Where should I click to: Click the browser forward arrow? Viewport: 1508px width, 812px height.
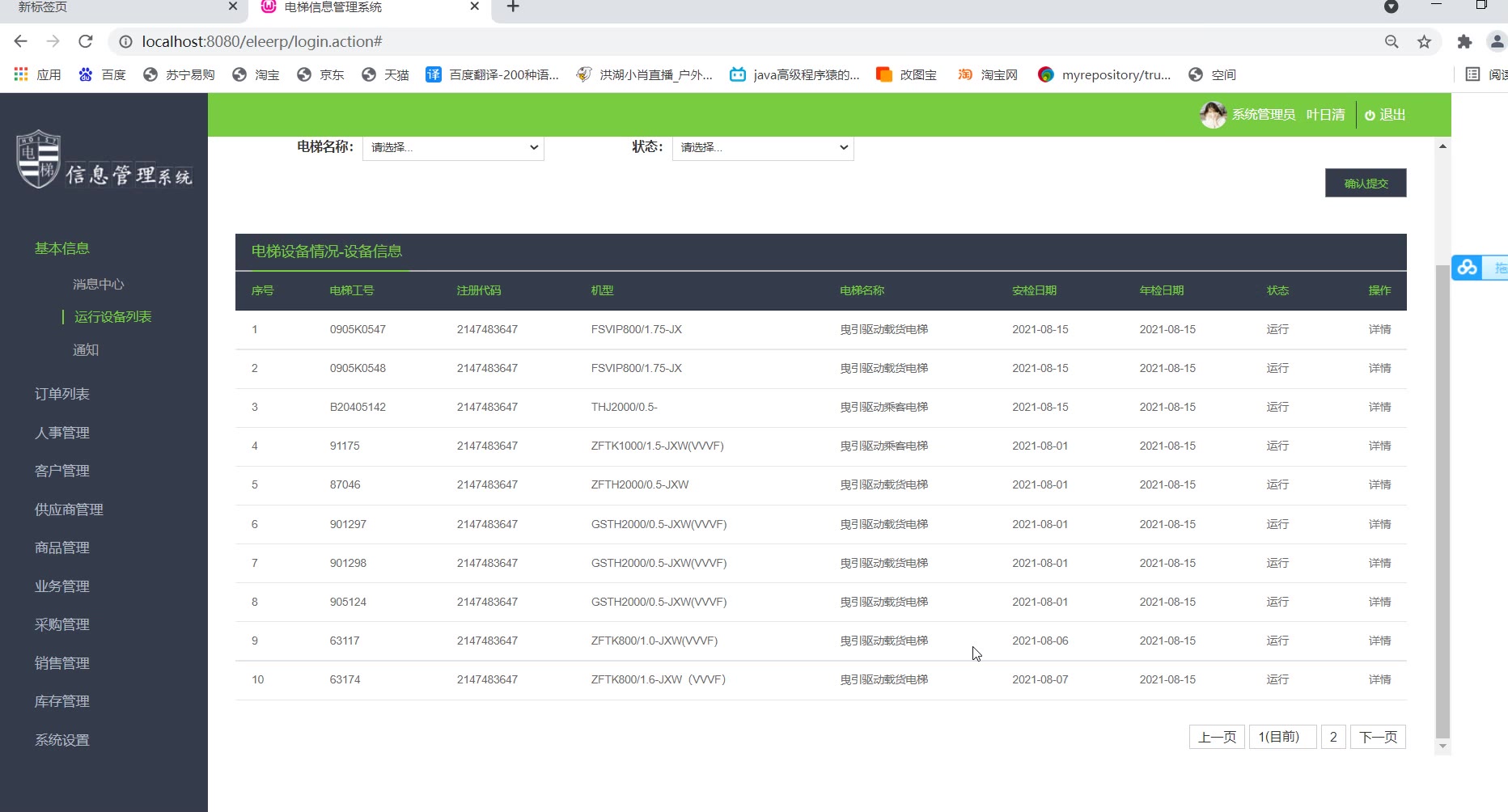click(53, 41)
